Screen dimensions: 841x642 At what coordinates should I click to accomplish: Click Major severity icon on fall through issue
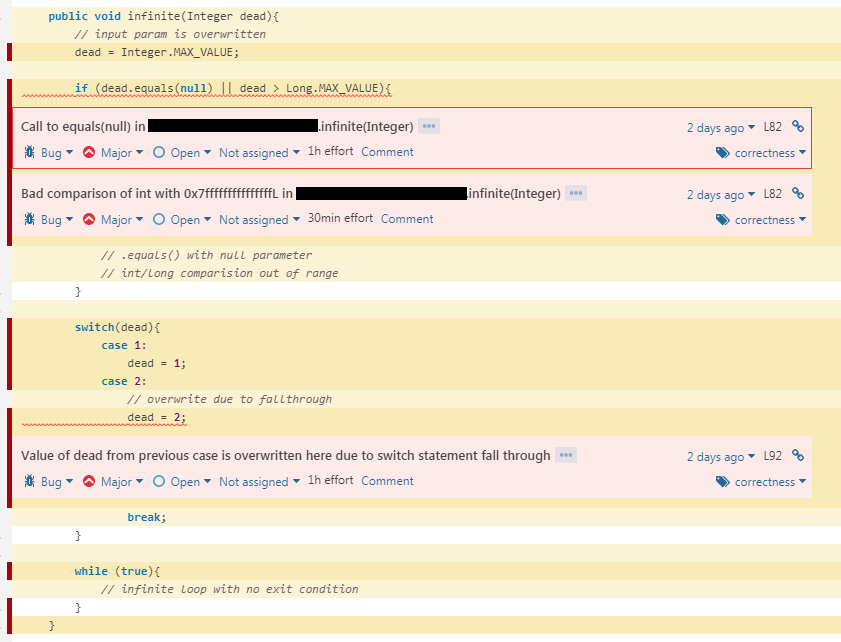(x=89, y=482)
